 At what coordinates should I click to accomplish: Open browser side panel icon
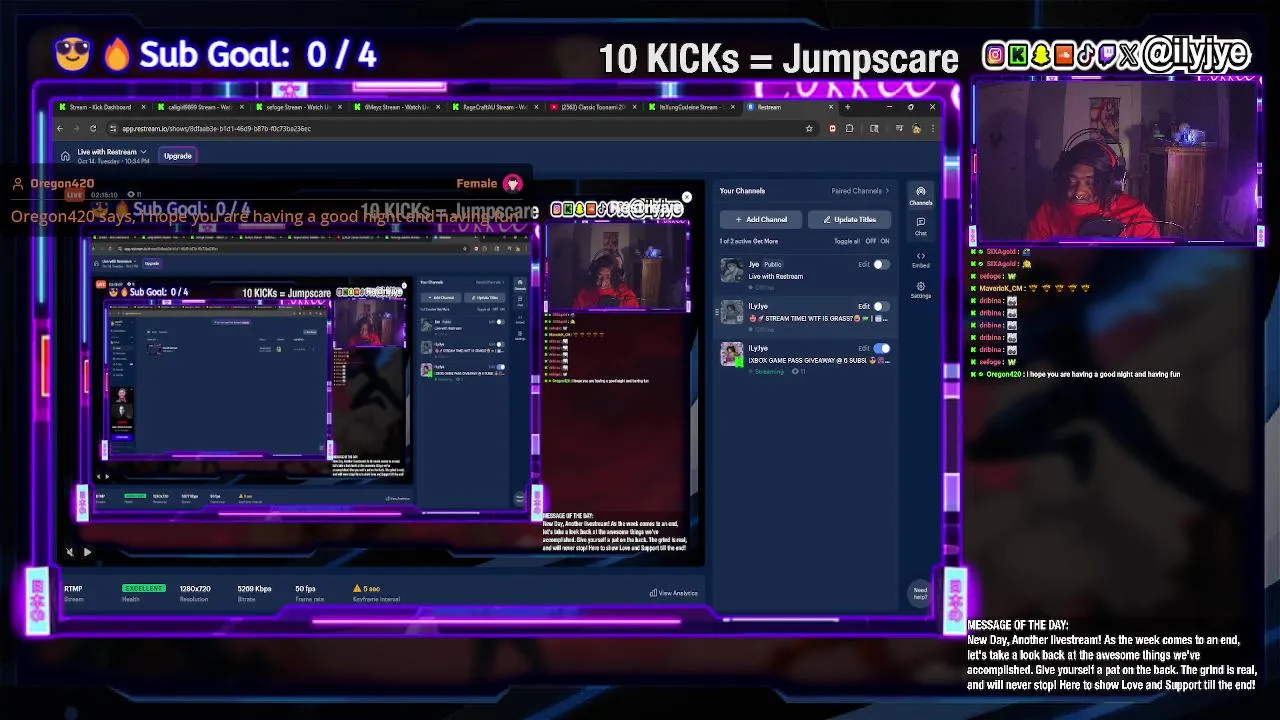tap(874, 128)
